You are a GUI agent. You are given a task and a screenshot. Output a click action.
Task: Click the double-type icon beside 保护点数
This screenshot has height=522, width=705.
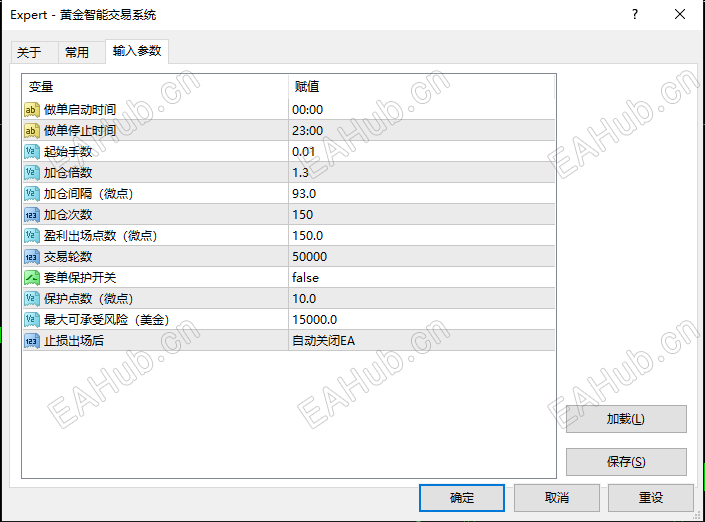[31, 299]
